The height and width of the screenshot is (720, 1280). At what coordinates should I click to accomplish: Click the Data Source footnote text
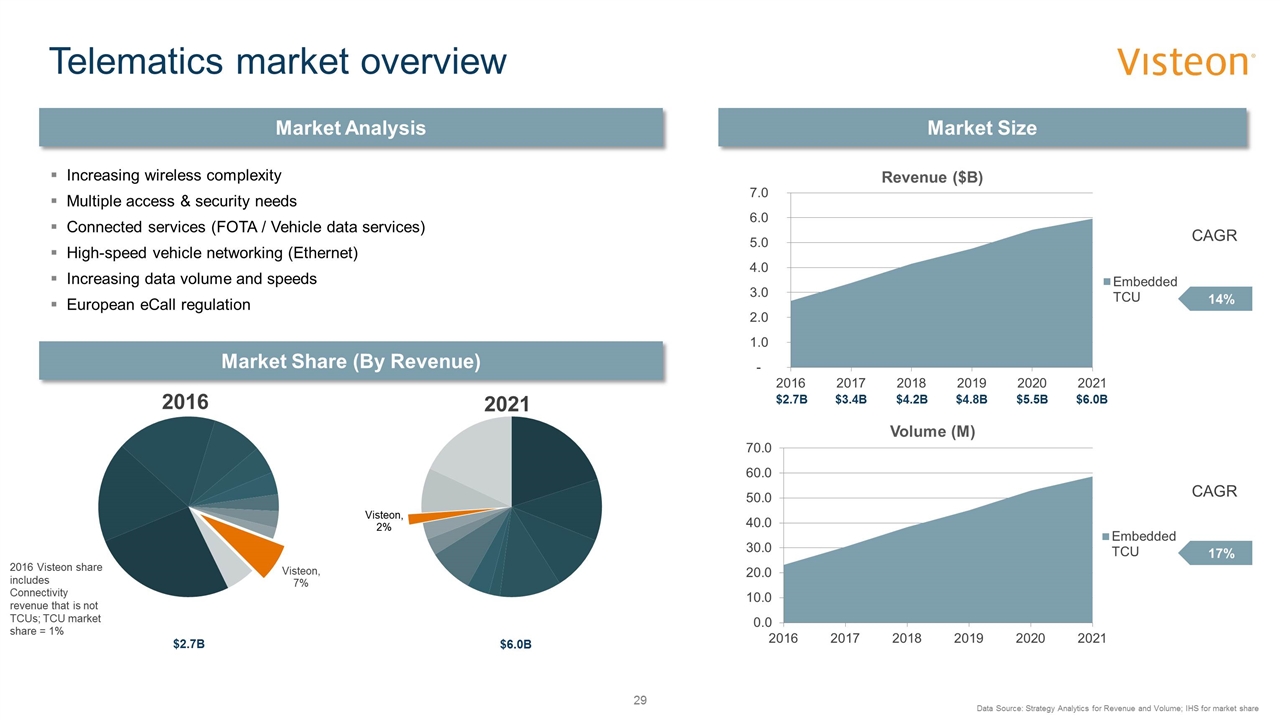click(x=1117, y=708)
